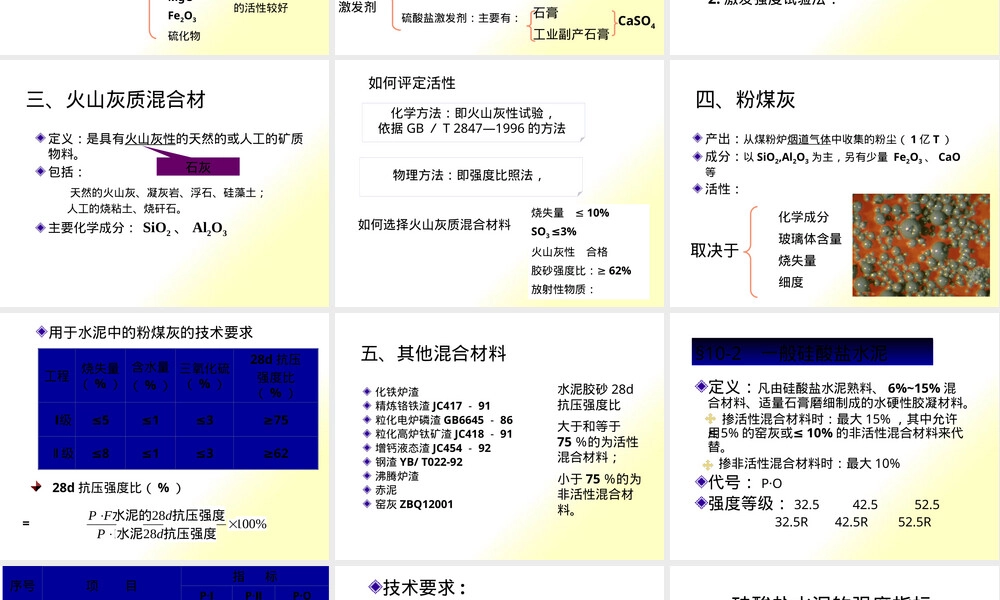Click the bullet 粒化电炉磷渣 GB6645-86
The height and width of the screenshot is (600, 1000).
coord(438,420)
